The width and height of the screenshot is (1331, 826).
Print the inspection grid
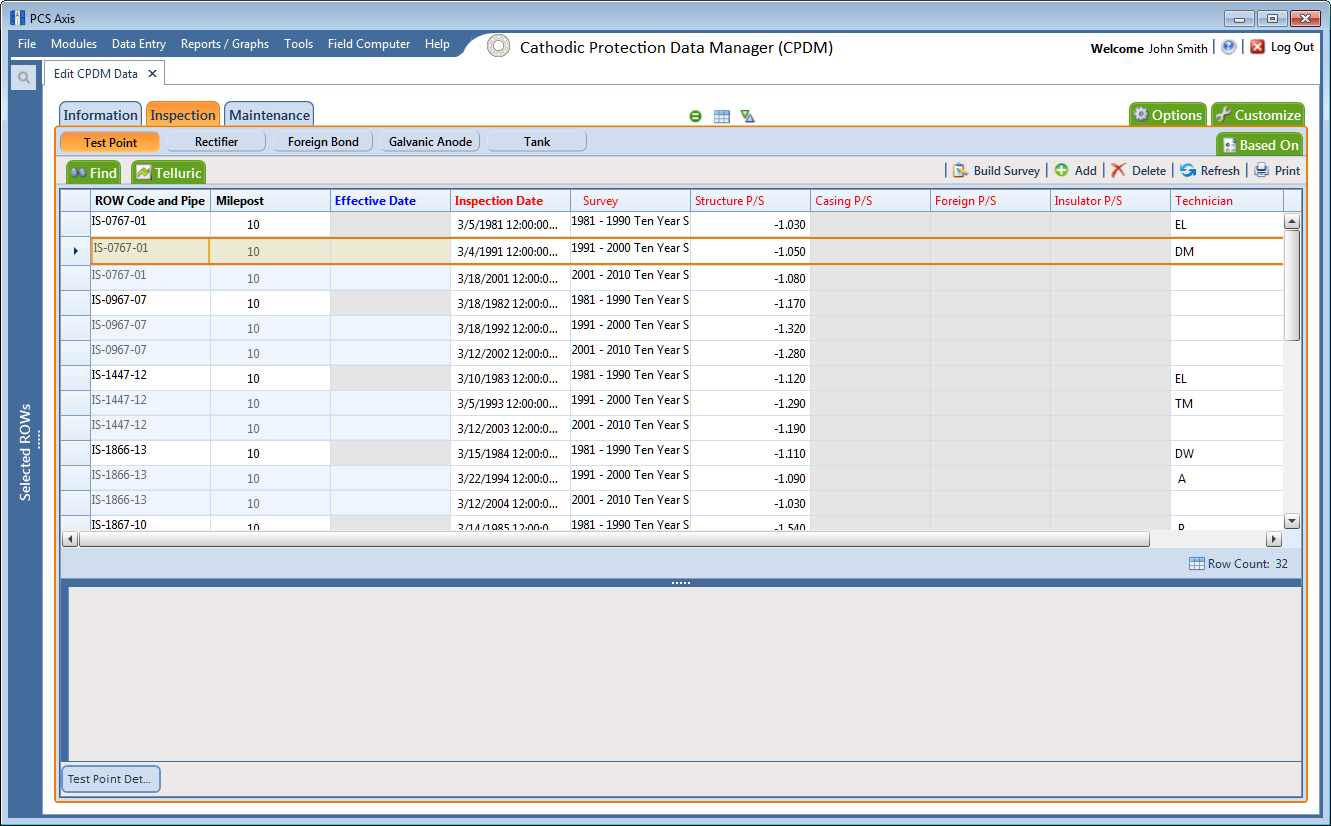tap(1277, 171)
